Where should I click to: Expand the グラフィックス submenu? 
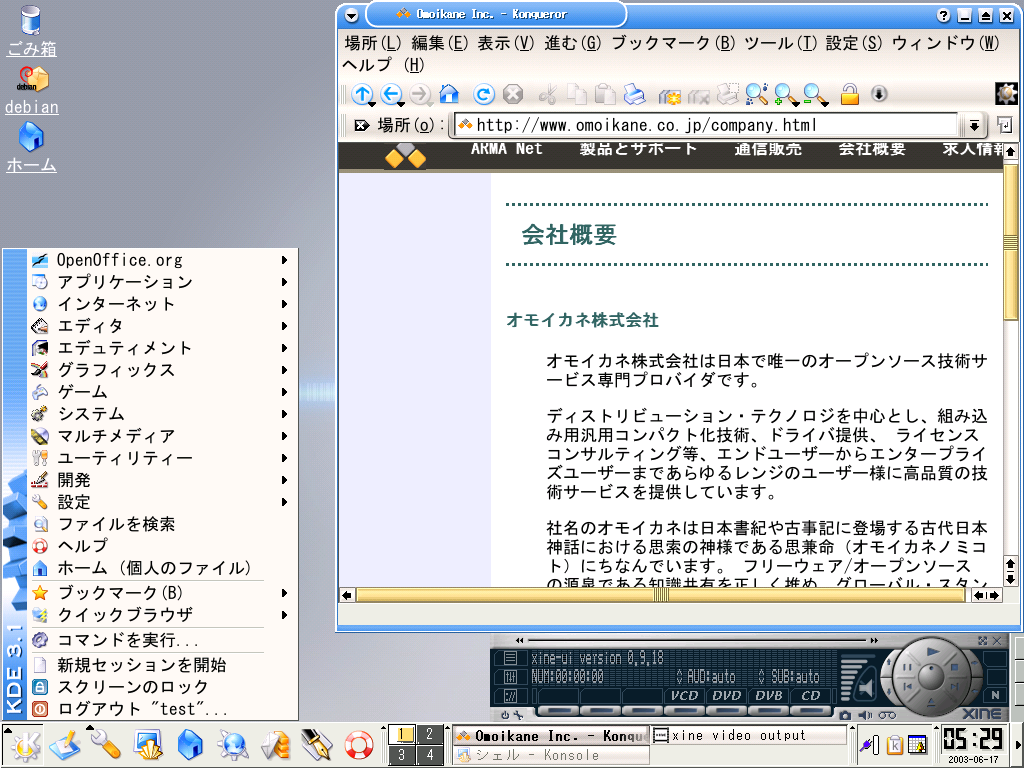coord(163,370)
